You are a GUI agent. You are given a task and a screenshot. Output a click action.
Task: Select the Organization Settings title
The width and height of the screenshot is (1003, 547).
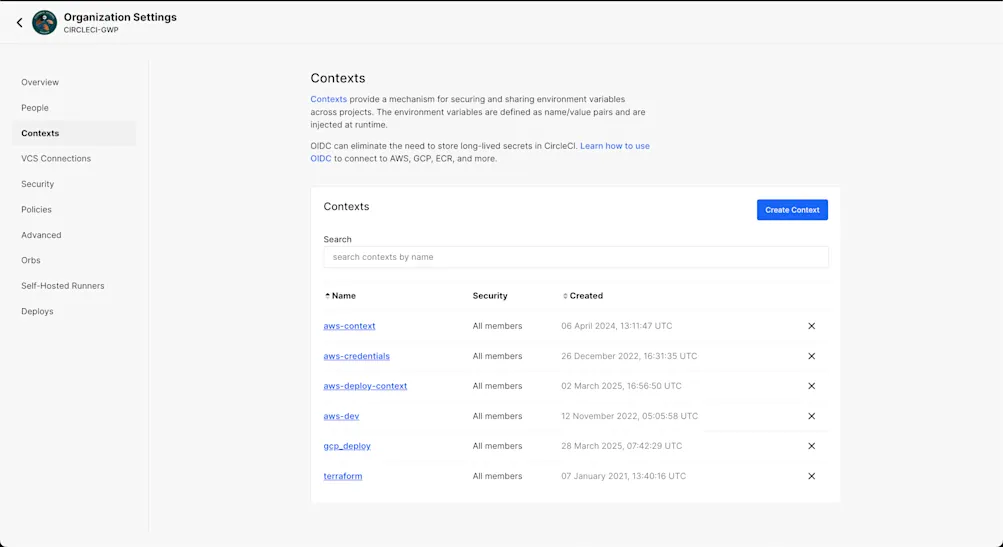tap(120, 17)
